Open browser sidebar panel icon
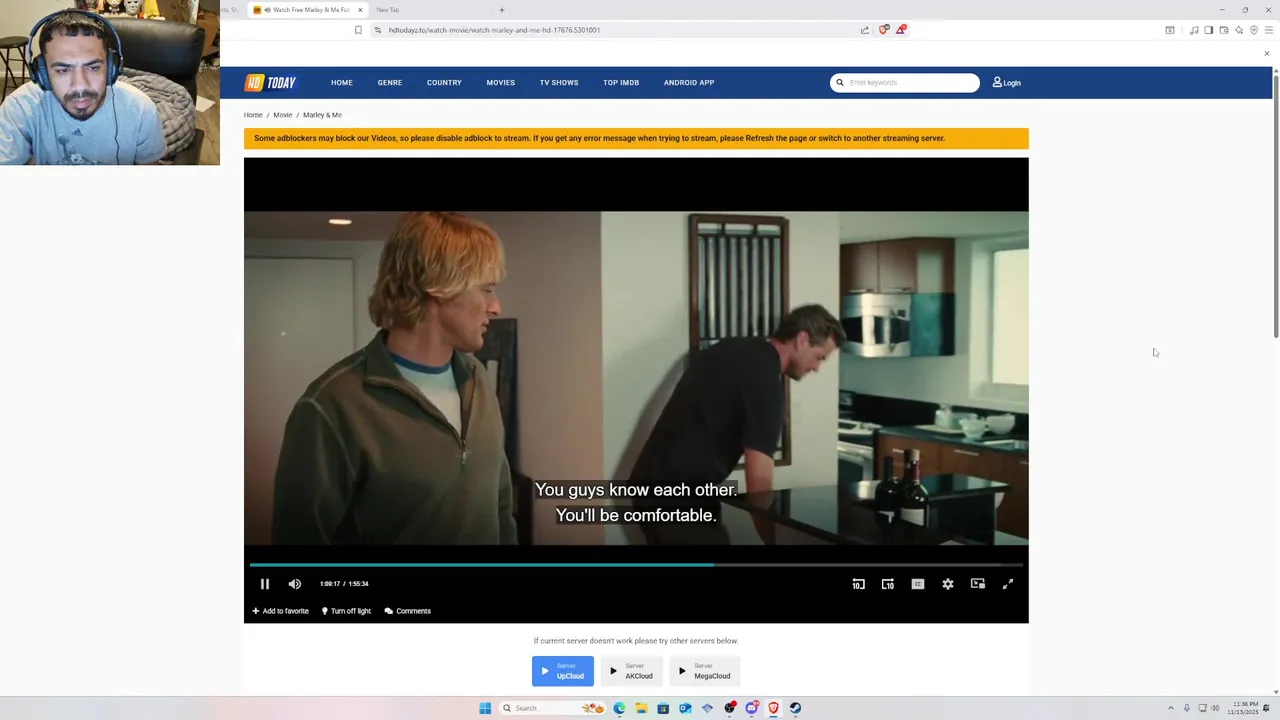Viewport: 1280px width, 720px height. (x=1209, y=30)
